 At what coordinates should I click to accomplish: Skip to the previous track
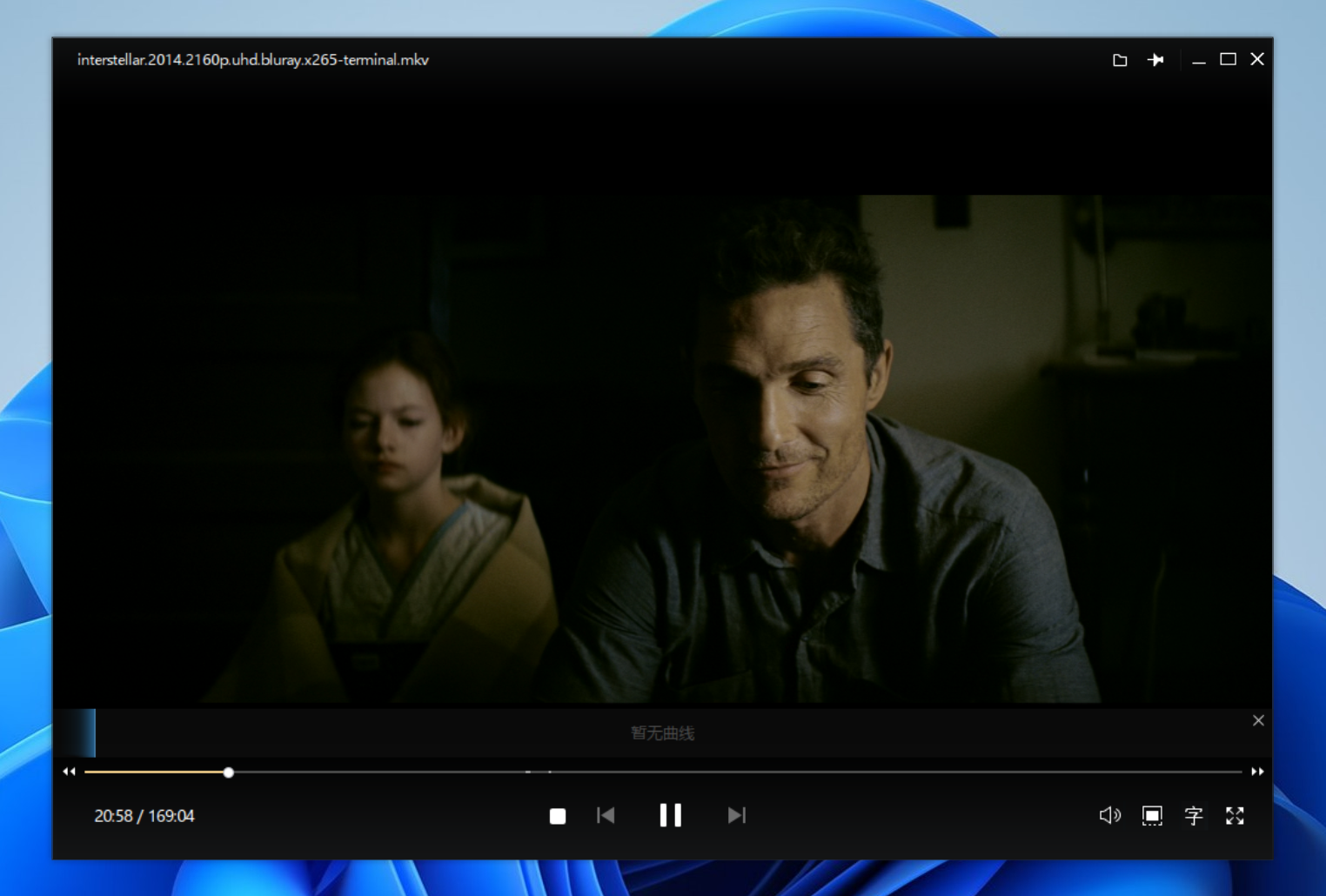click(606, 815)
